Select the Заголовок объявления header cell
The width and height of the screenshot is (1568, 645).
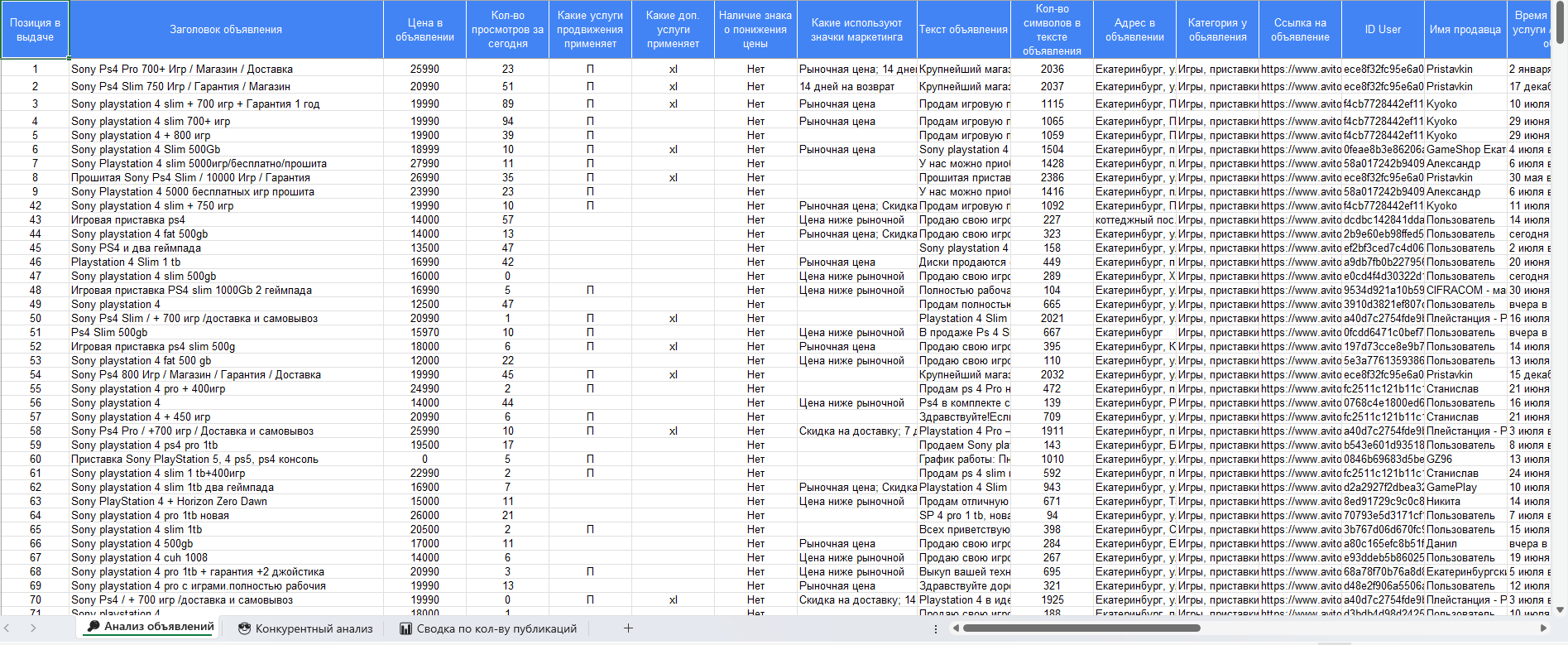click(226, 30)
